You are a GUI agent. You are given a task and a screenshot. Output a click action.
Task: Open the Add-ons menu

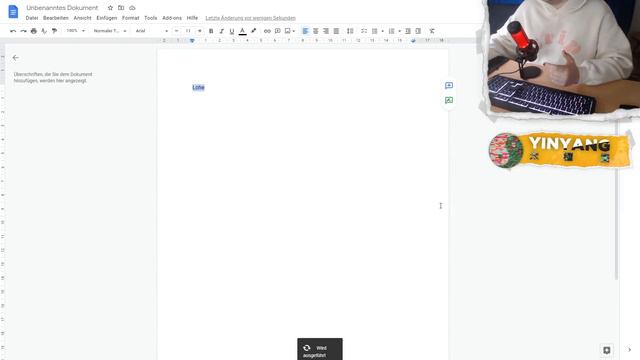[172, 18]
